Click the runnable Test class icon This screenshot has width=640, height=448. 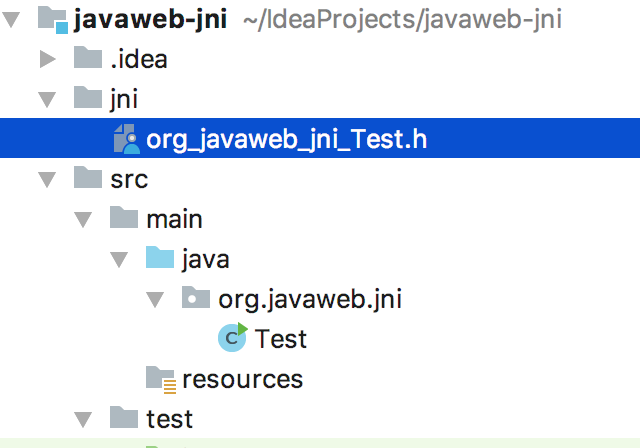click(x=233, y=337)
